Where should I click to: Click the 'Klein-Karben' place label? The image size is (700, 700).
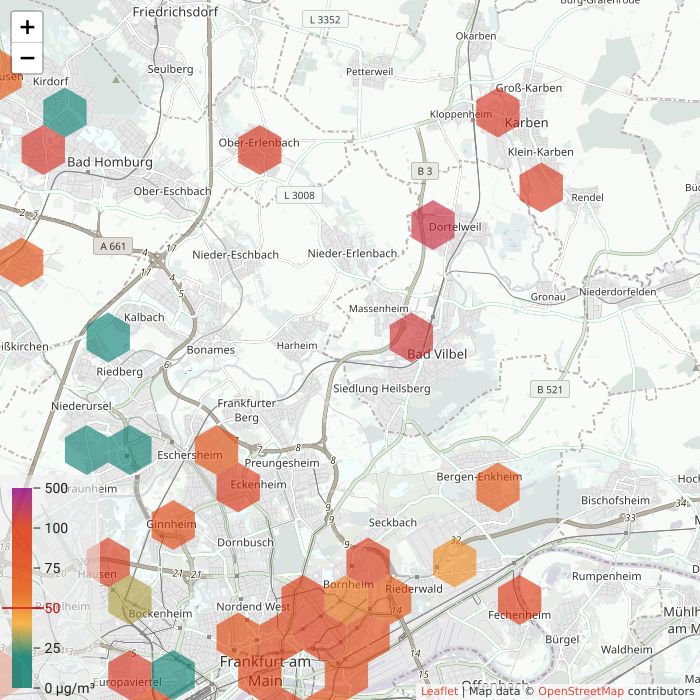coord(541,152)
